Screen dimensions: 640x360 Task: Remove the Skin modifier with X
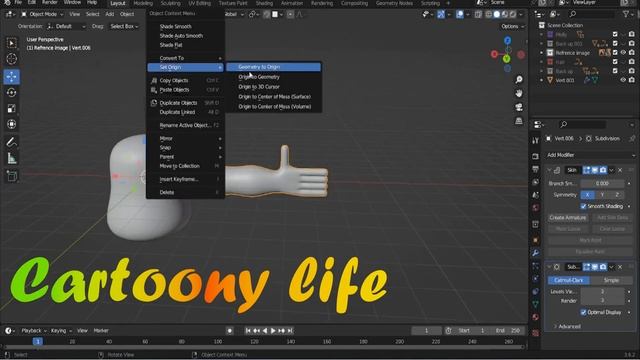click(x=620, y=170)
